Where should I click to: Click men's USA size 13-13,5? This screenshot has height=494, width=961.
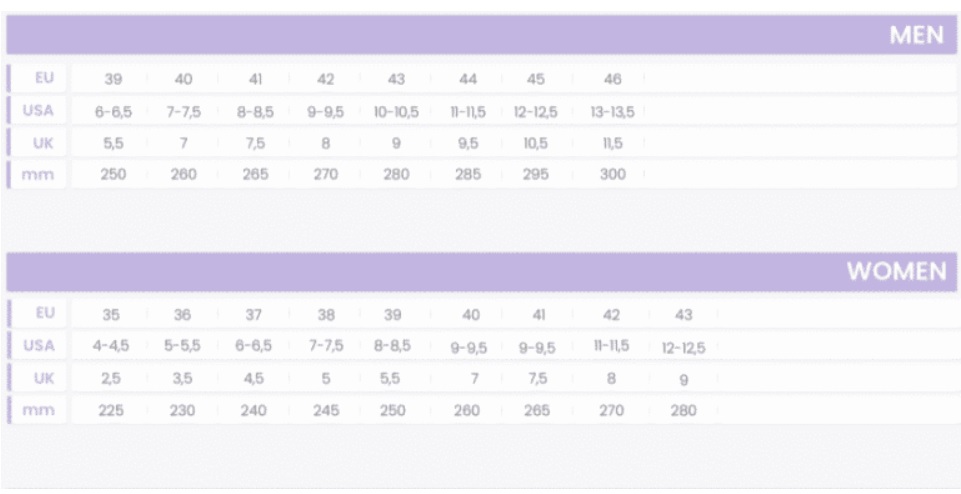612,112
